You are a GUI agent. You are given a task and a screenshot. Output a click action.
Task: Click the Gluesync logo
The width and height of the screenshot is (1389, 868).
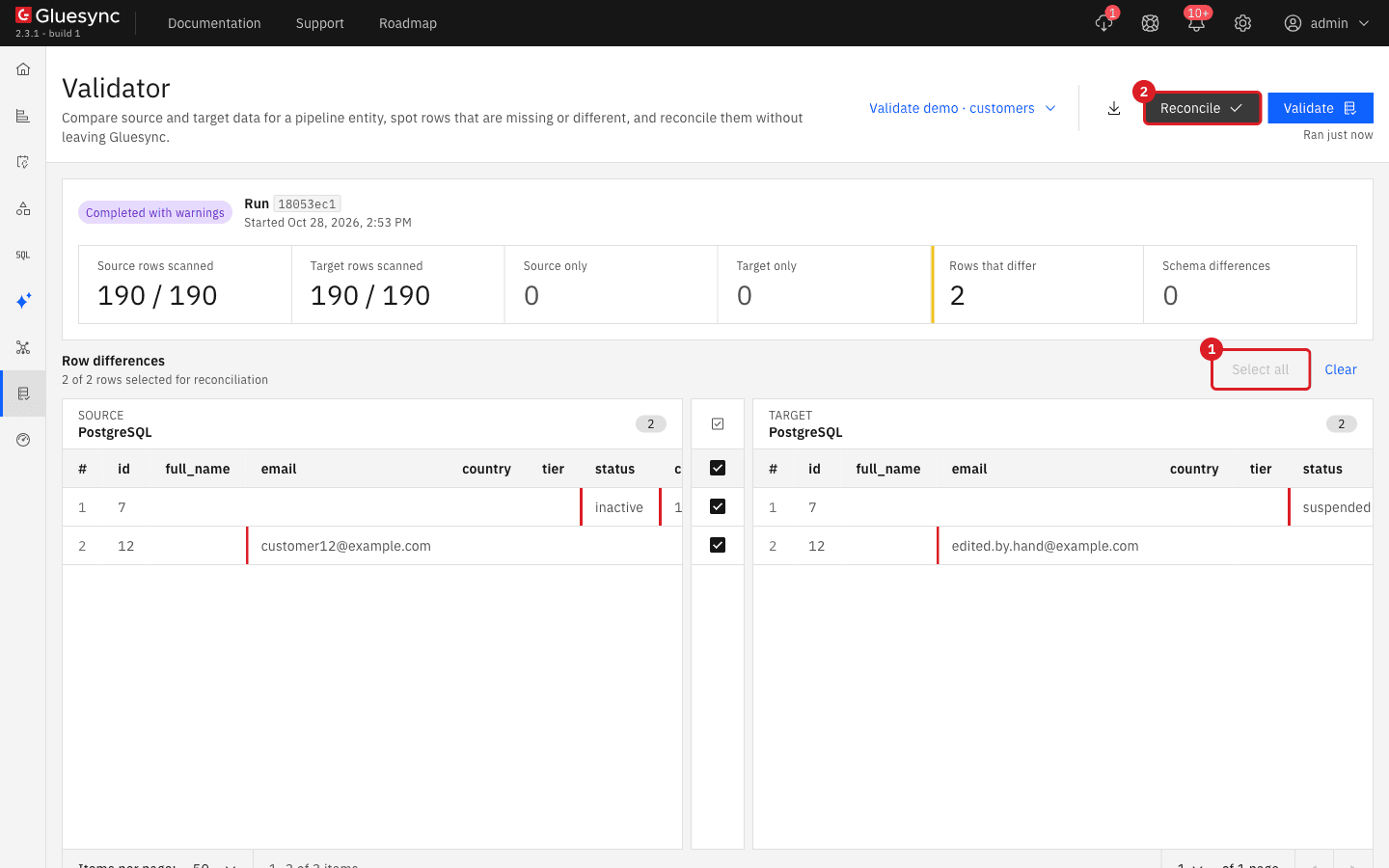click(68, 16)
